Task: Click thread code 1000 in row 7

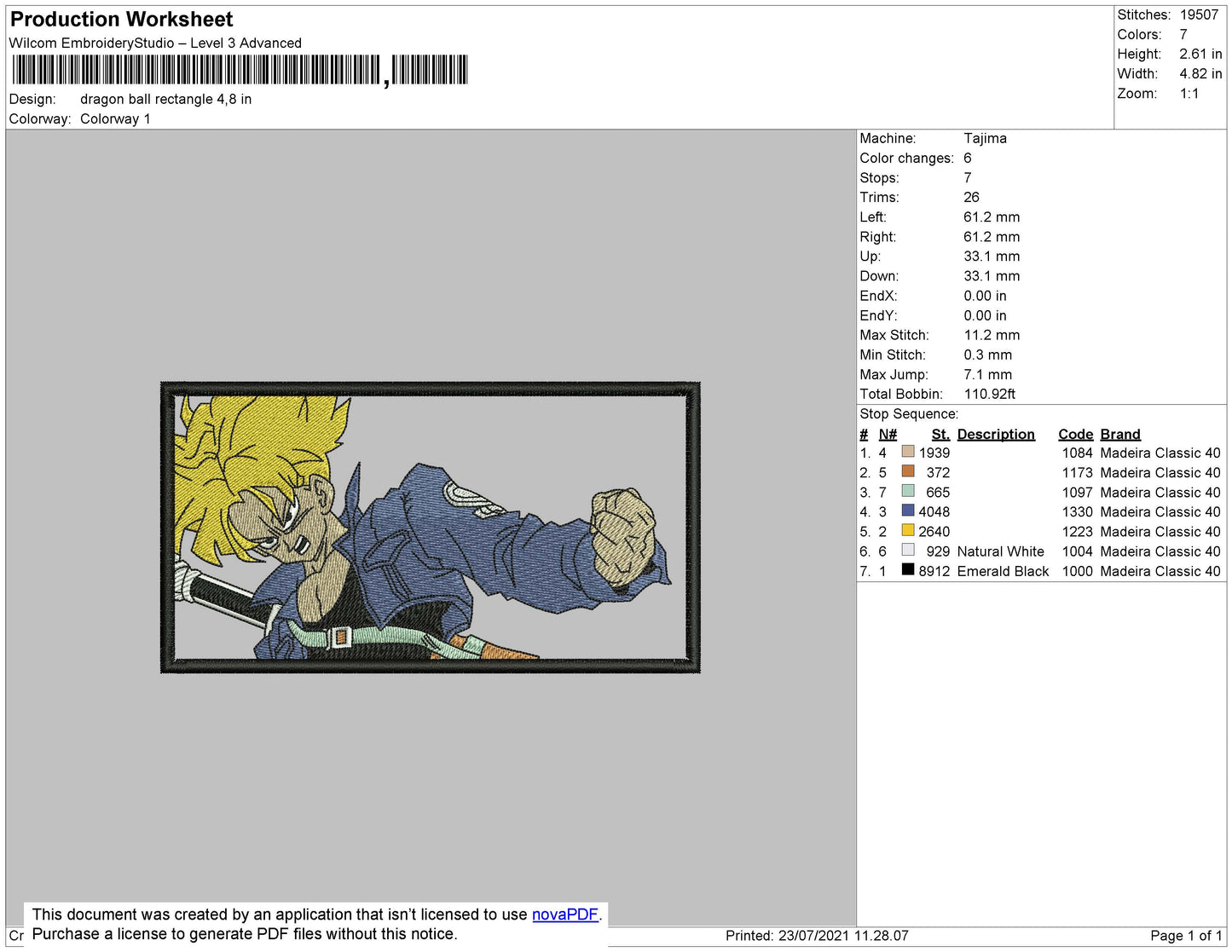Action: pyautogui.click(x=1077, y=571)
